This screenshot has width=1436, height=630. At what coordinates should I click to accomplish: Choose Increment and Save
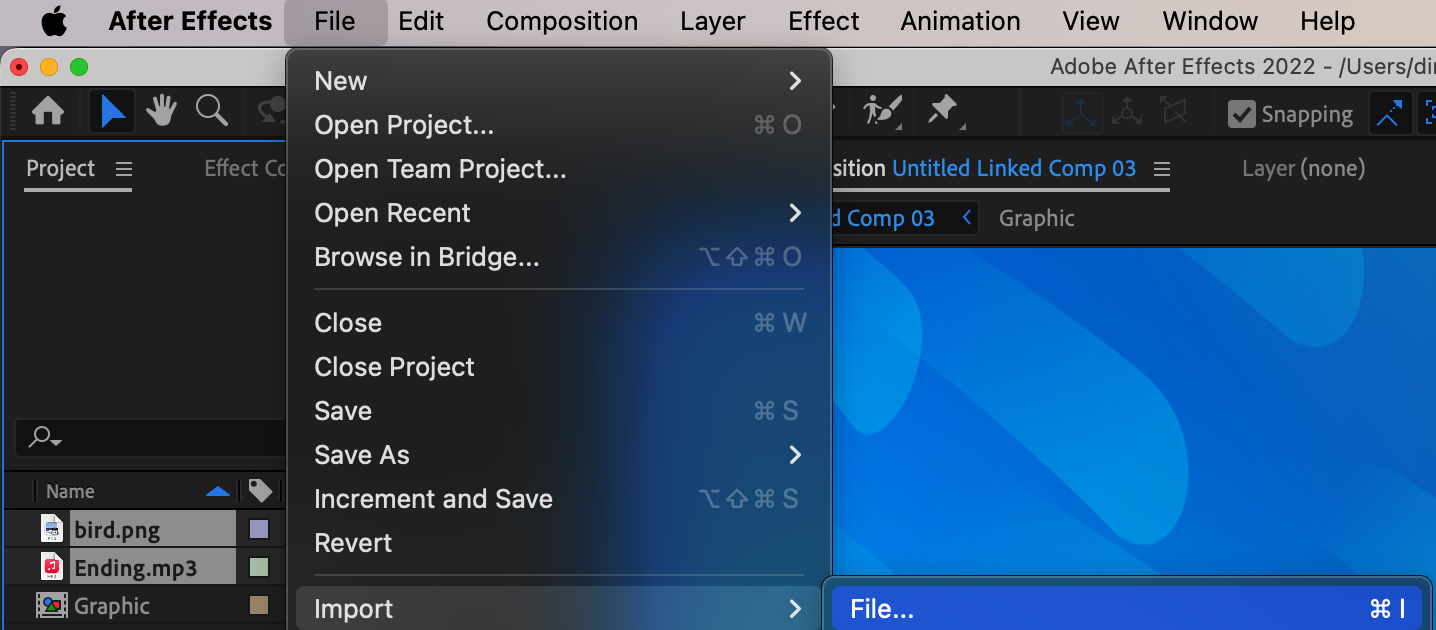pos(433,499)
